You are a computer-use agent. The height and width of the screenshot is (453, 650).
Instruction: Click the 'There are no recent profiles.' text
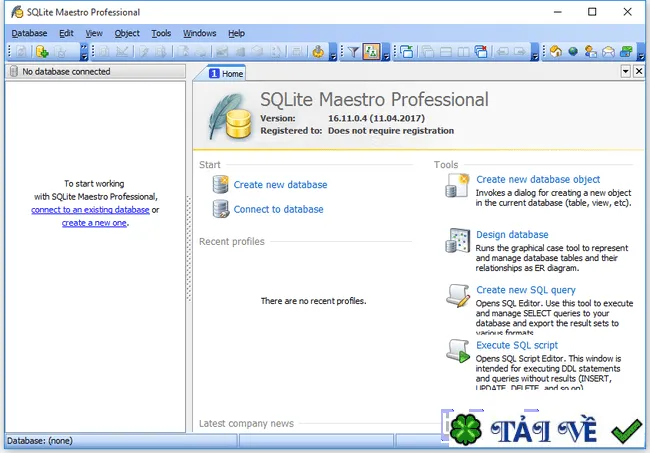[x=313, y=301]
